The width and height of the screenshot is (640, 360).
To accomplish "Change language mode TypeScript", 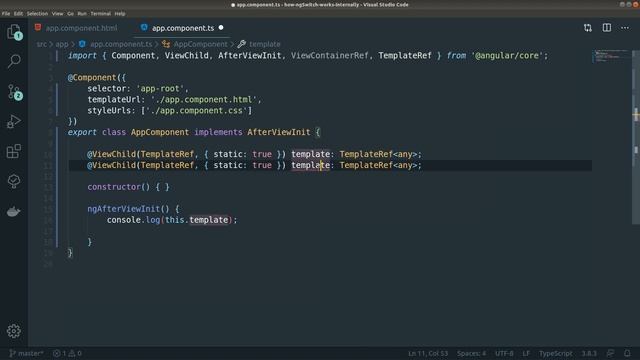I will 555,353.
